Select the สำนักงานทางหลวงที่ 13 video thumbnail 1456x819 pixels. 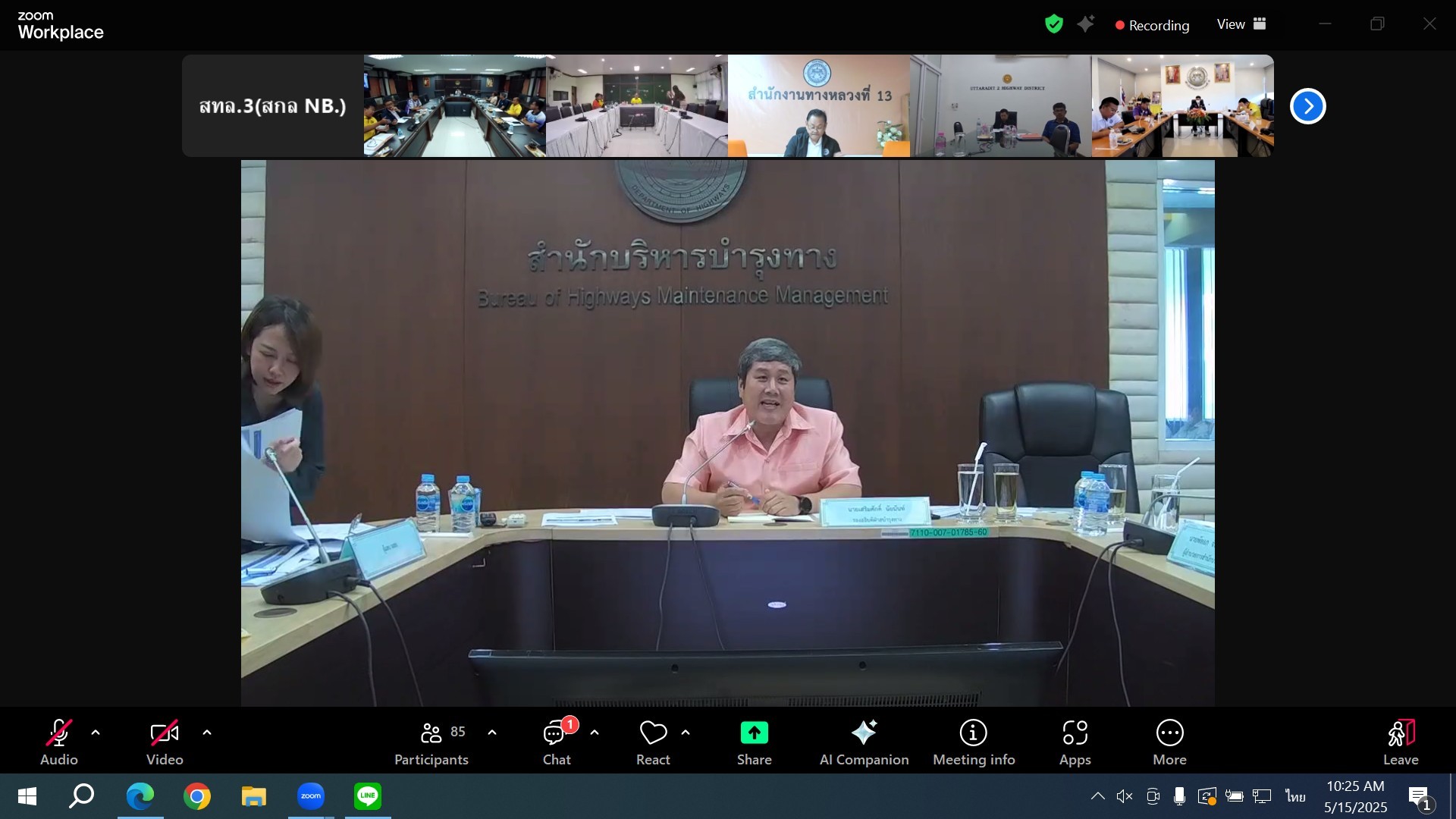818,106
